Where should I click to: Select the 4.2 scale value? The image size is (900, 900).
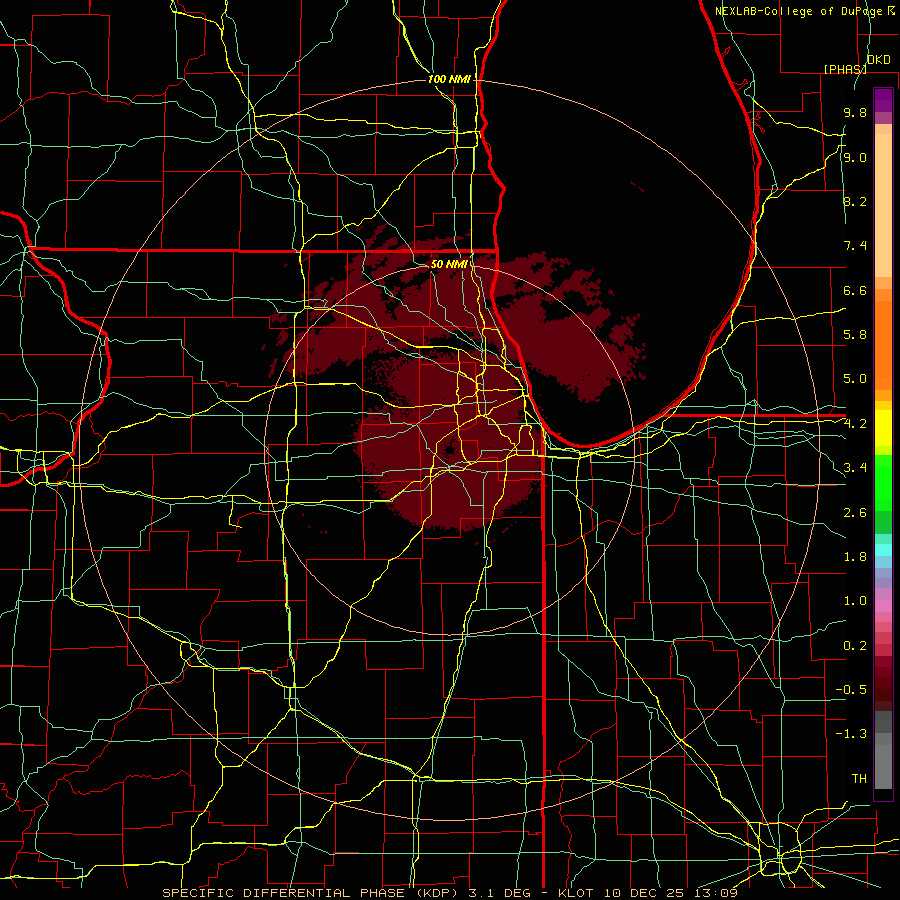[855, 424]
